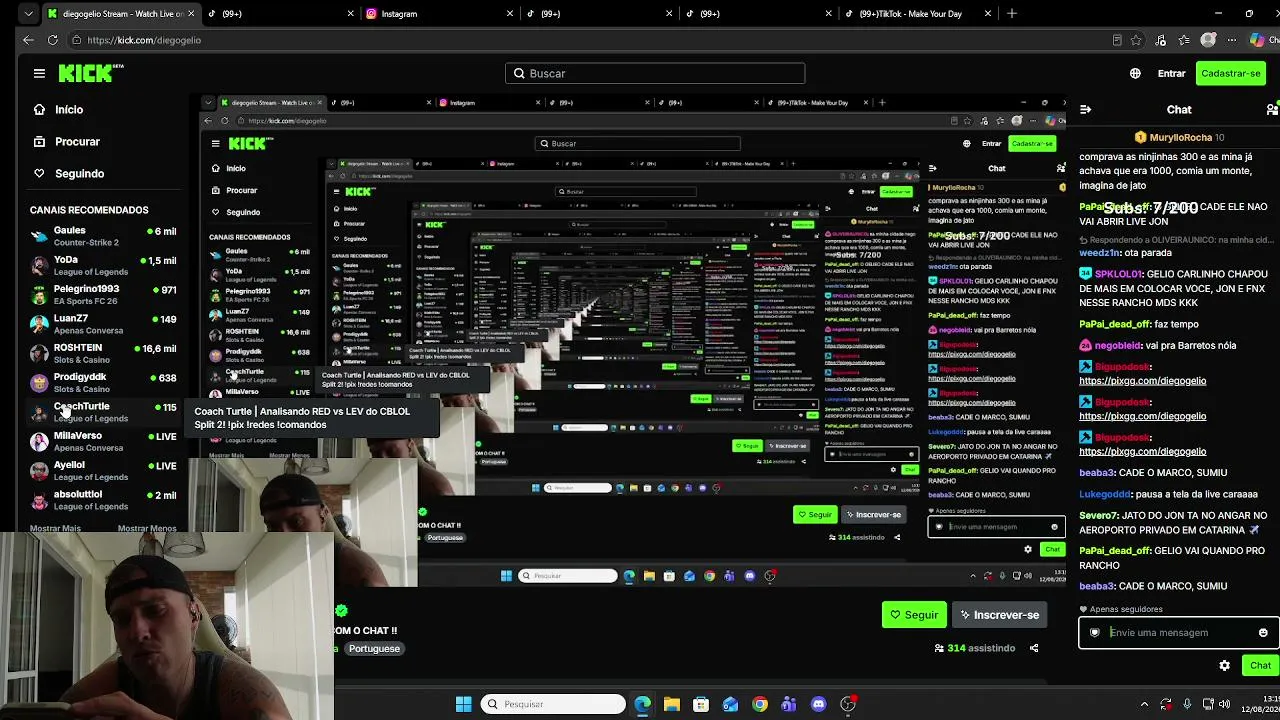
Task: Open Microsoft Teams from the taskbar
Action: [789, 704]
